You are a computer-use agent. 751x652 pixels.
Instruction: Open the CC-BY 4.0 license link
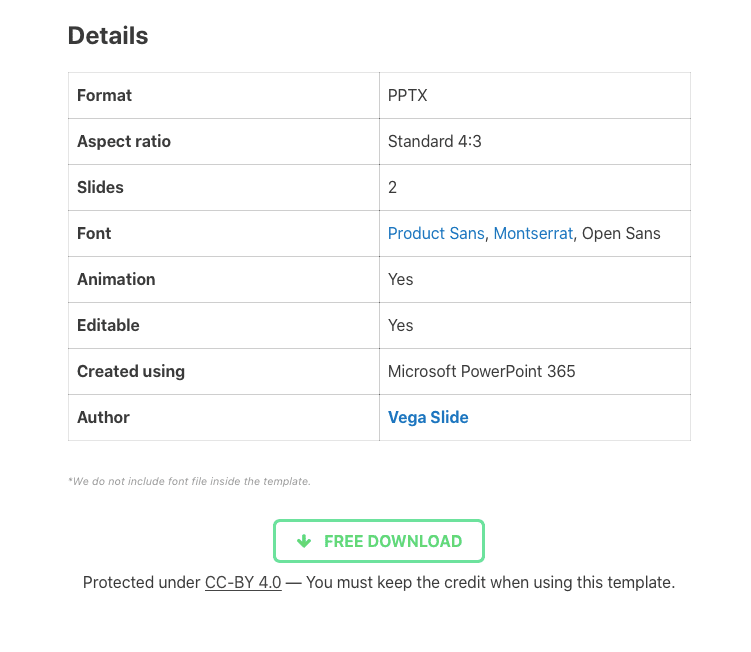(243, 583)
